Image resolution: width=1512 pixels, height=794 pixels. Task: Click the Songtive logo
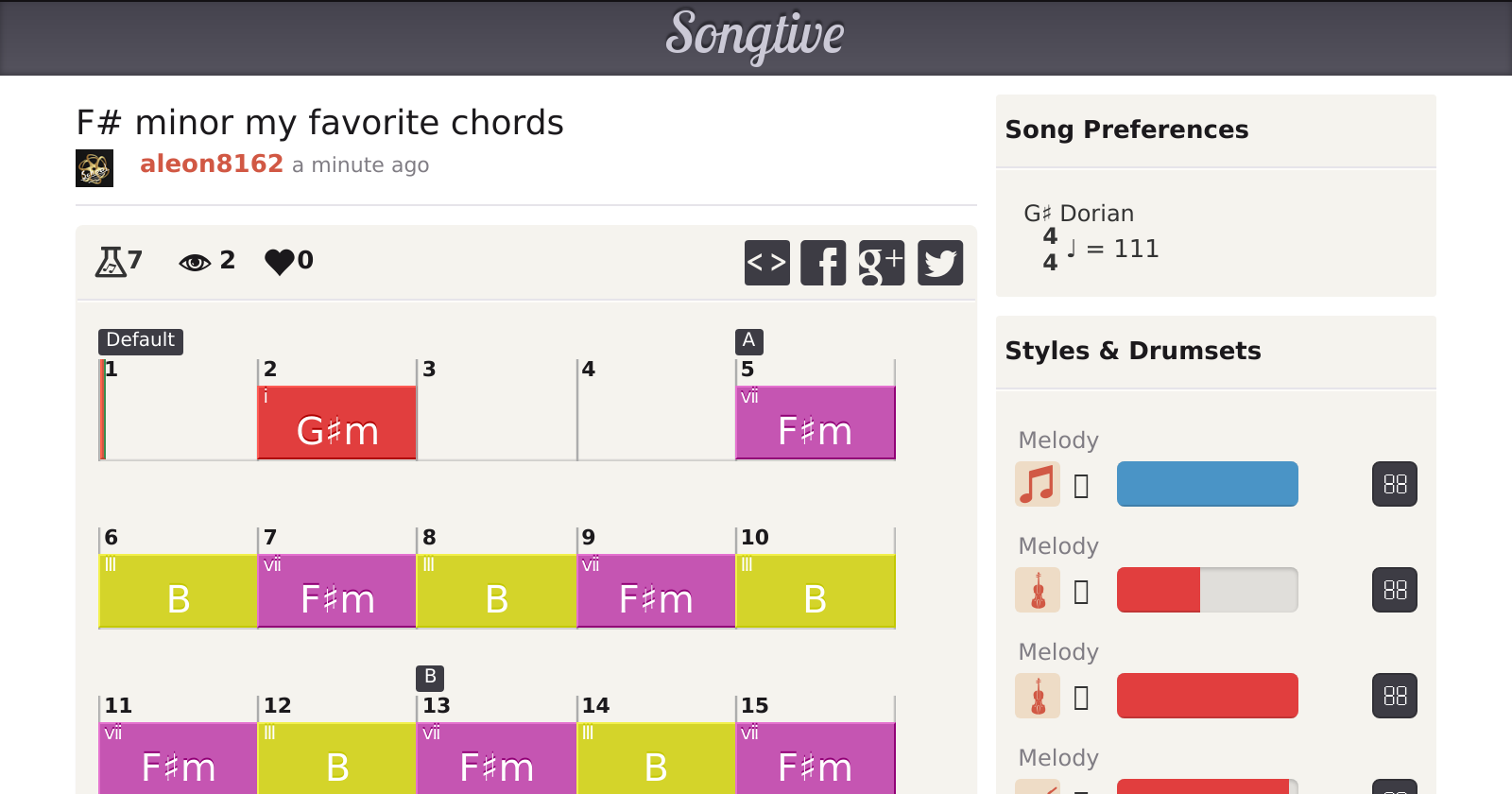(x=755, y=36)
